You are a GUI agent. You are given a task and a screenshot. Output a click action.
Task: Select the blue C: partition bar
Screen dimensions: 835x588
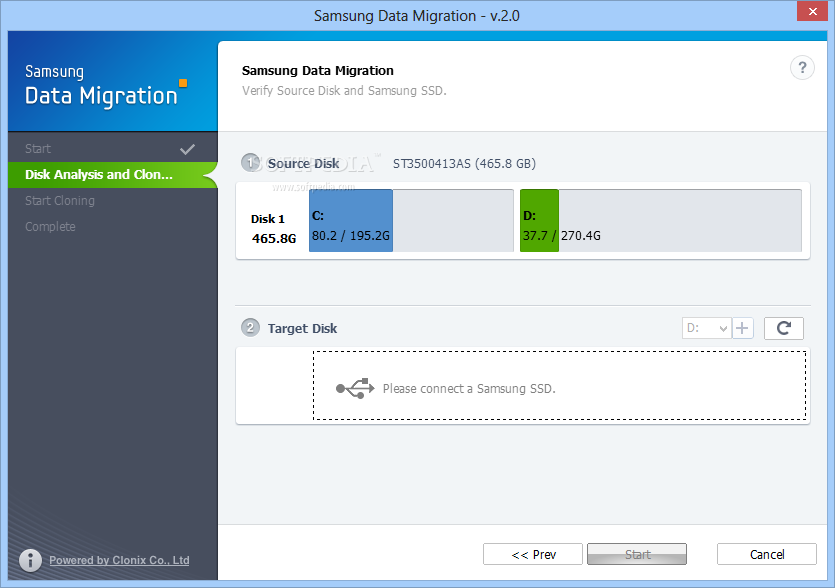pyautogui.click(x=351, y=220)
